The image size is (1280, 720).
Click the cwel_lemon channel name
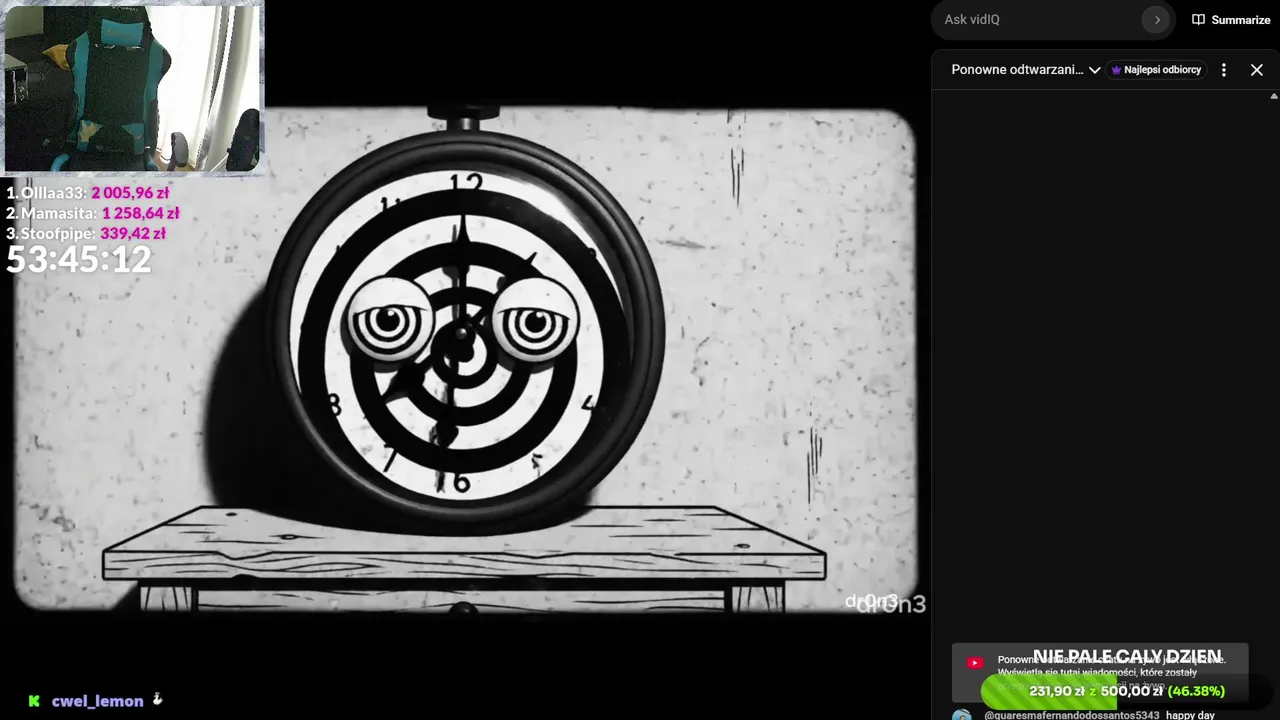(98, 701)
